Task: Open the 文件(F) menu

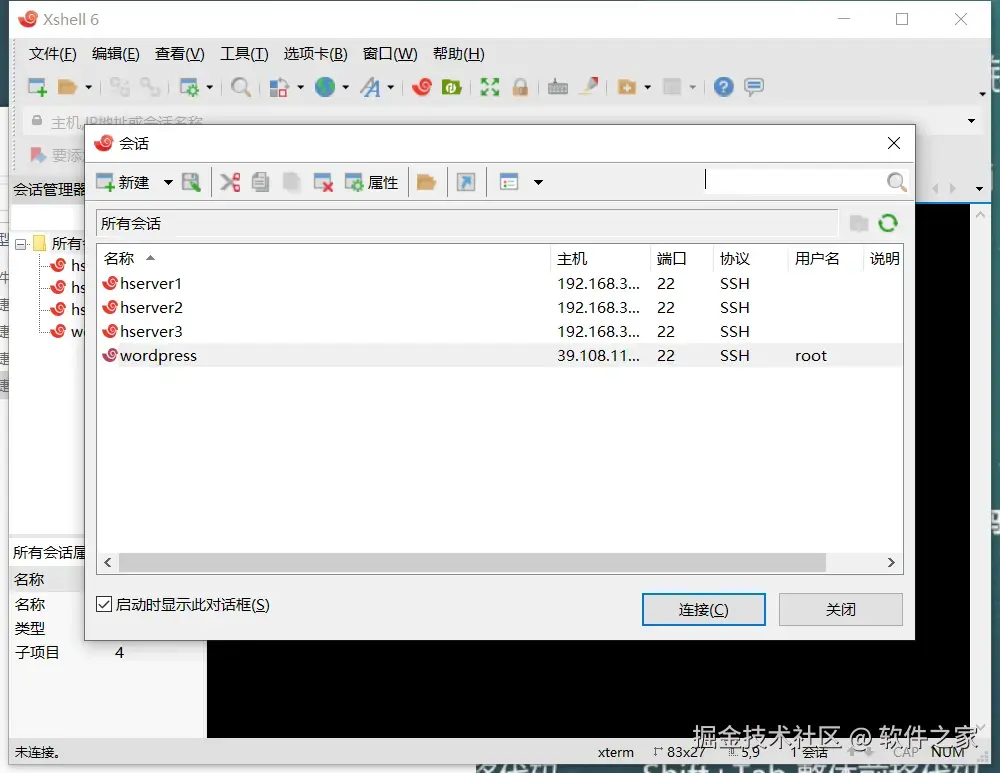Action: [x=52, y=54]
